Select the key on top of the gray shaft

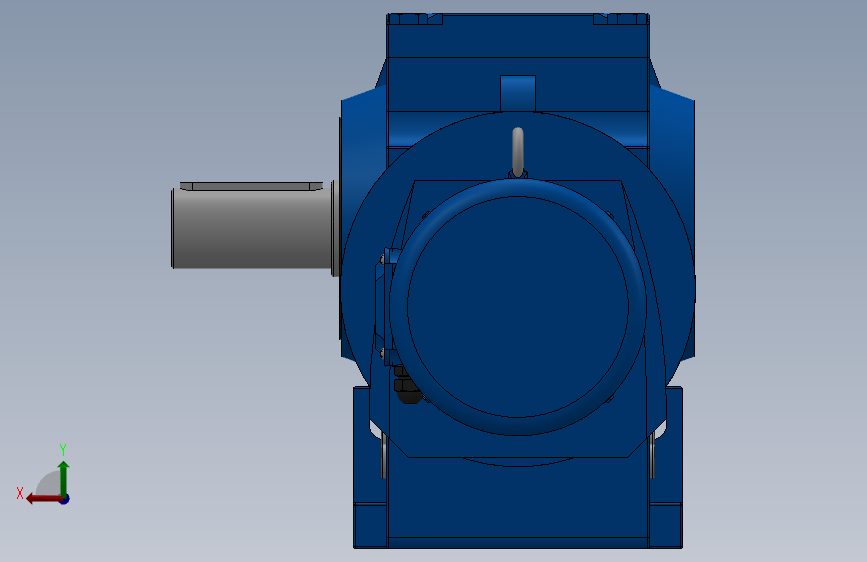(x=252, y=186)
